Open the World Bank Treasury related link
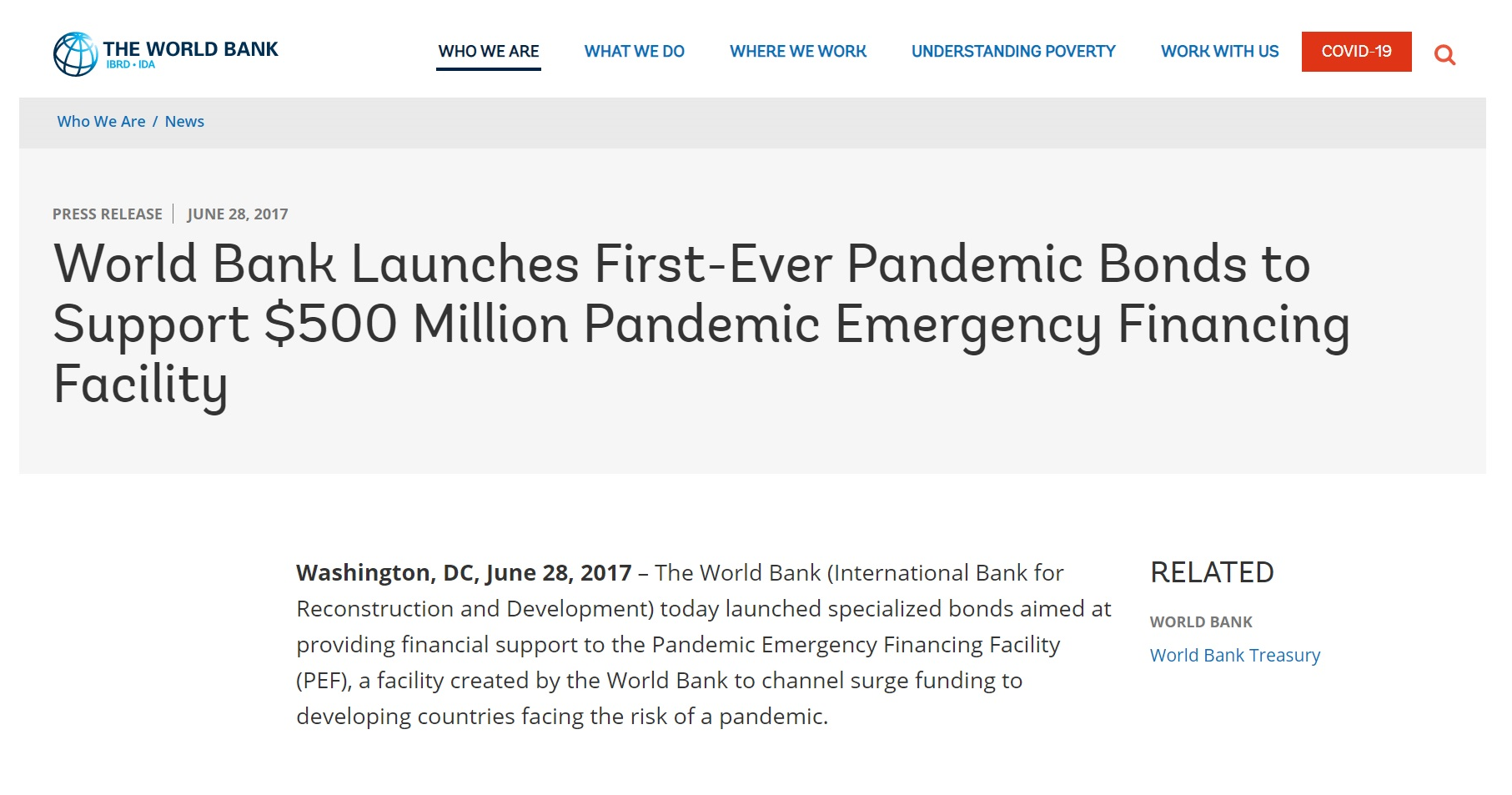Screen dimensions: 1512x795 click(x=1234, y=656)
